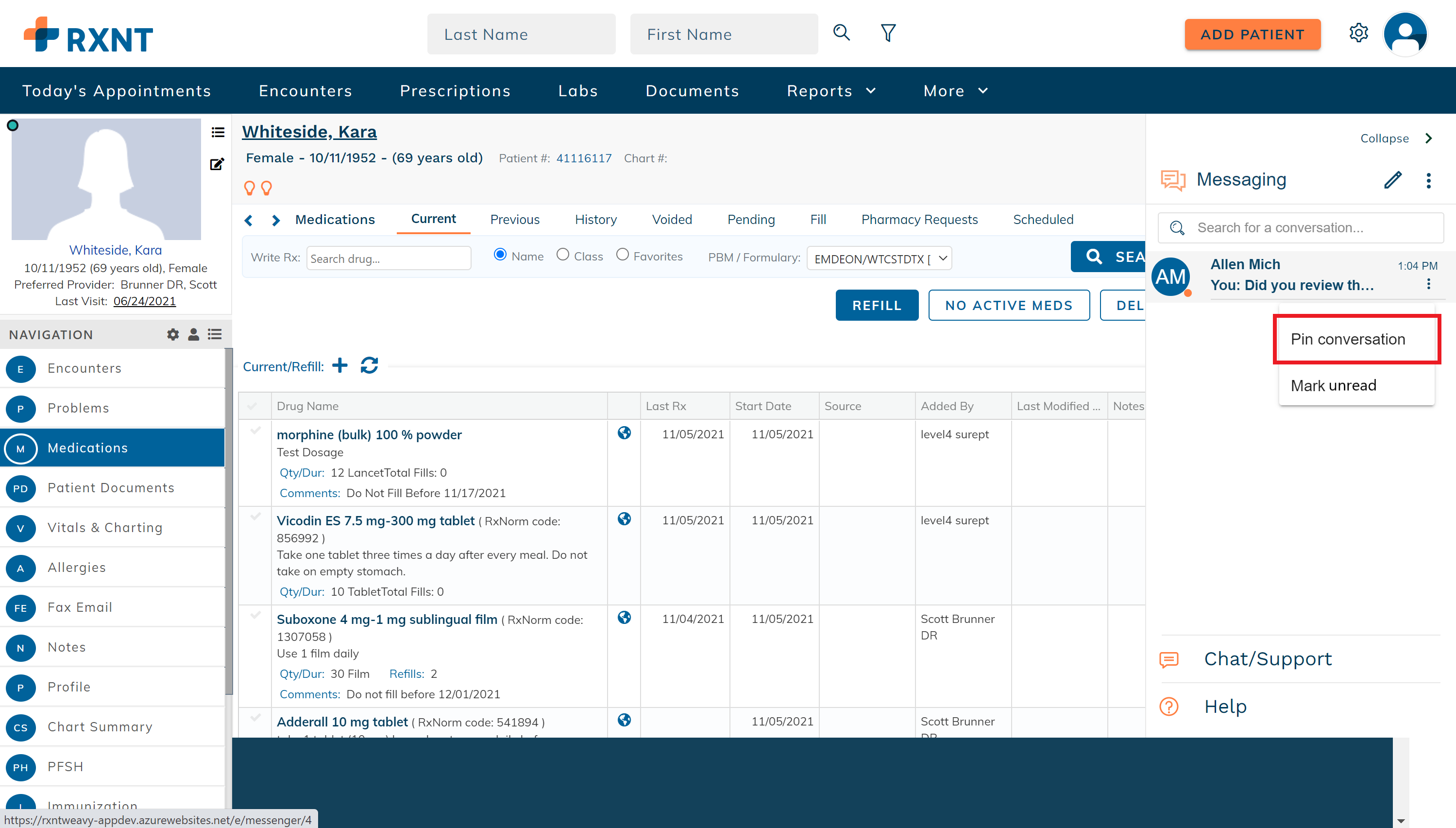Viewport: 1456px width, 828px height.
Task: Open the patient filter funnel icon
Action: pyautogui.click(x=888, y=33)
